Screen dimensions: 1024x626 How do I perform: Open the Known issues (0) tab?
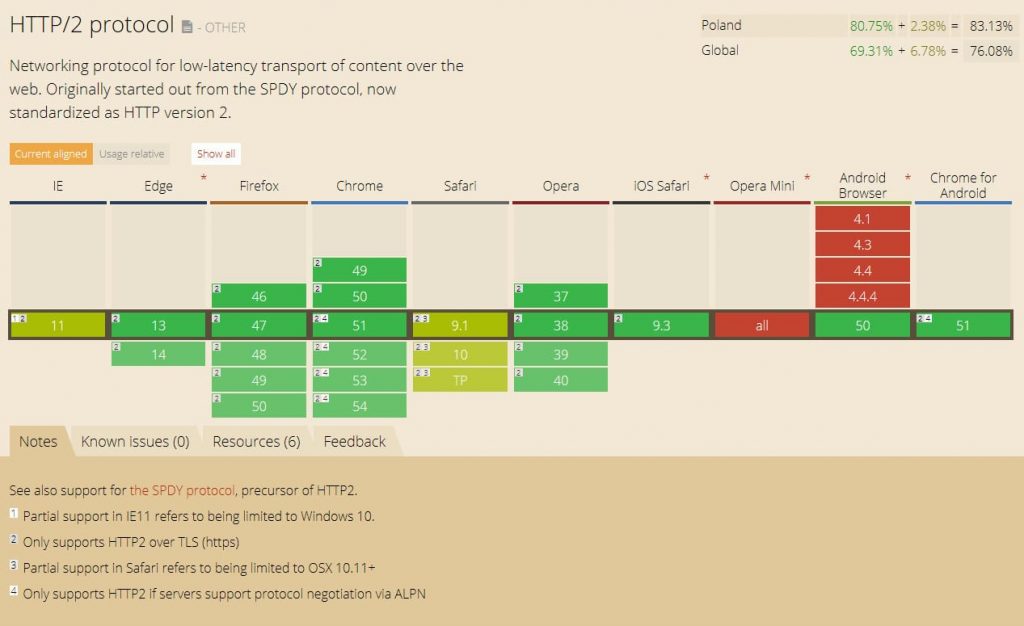point(136,441)
